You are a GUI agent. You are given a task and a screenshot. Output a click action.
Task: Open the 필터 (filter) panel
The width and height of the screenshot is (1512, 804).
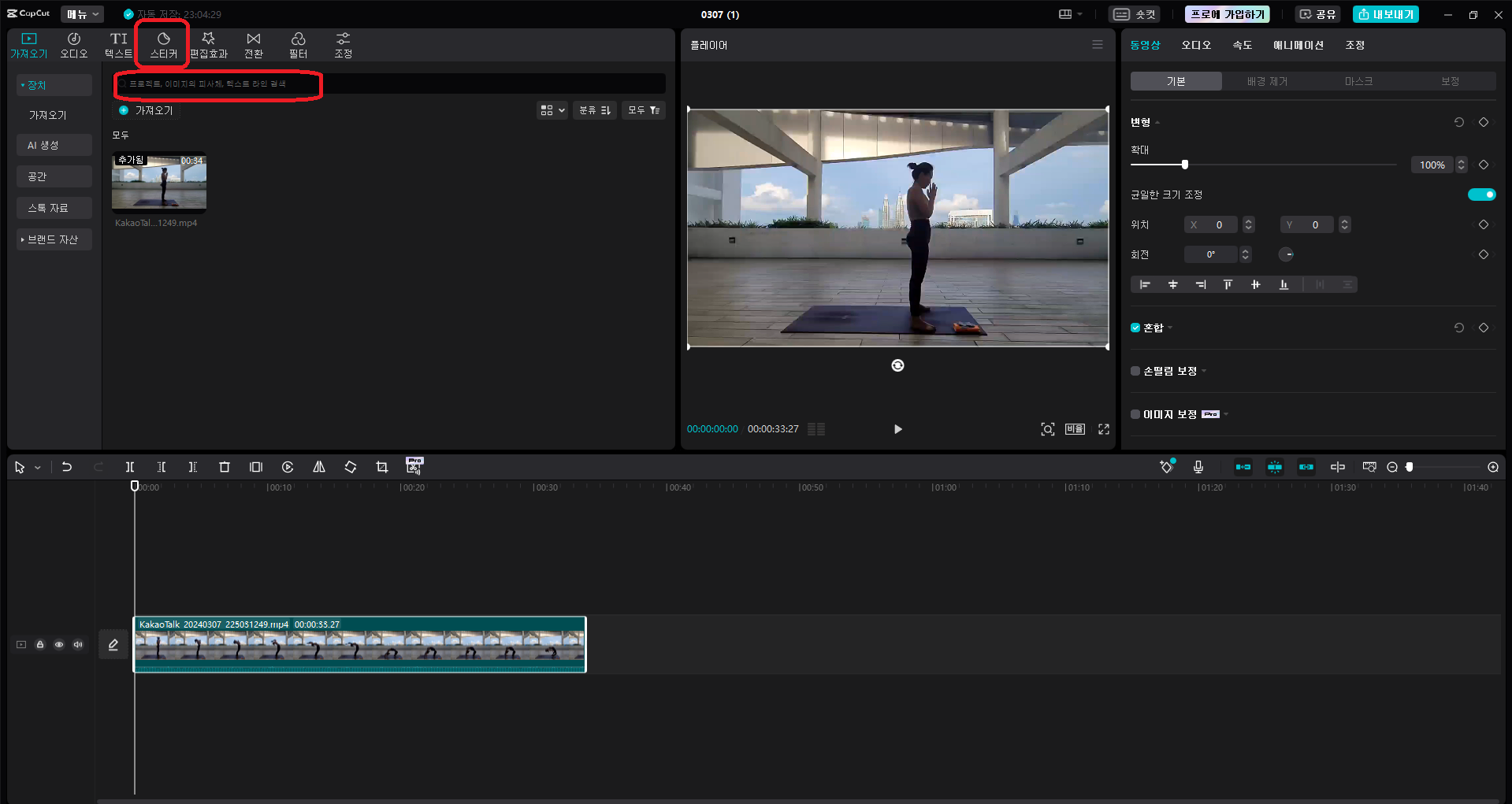tap(299, 45)
